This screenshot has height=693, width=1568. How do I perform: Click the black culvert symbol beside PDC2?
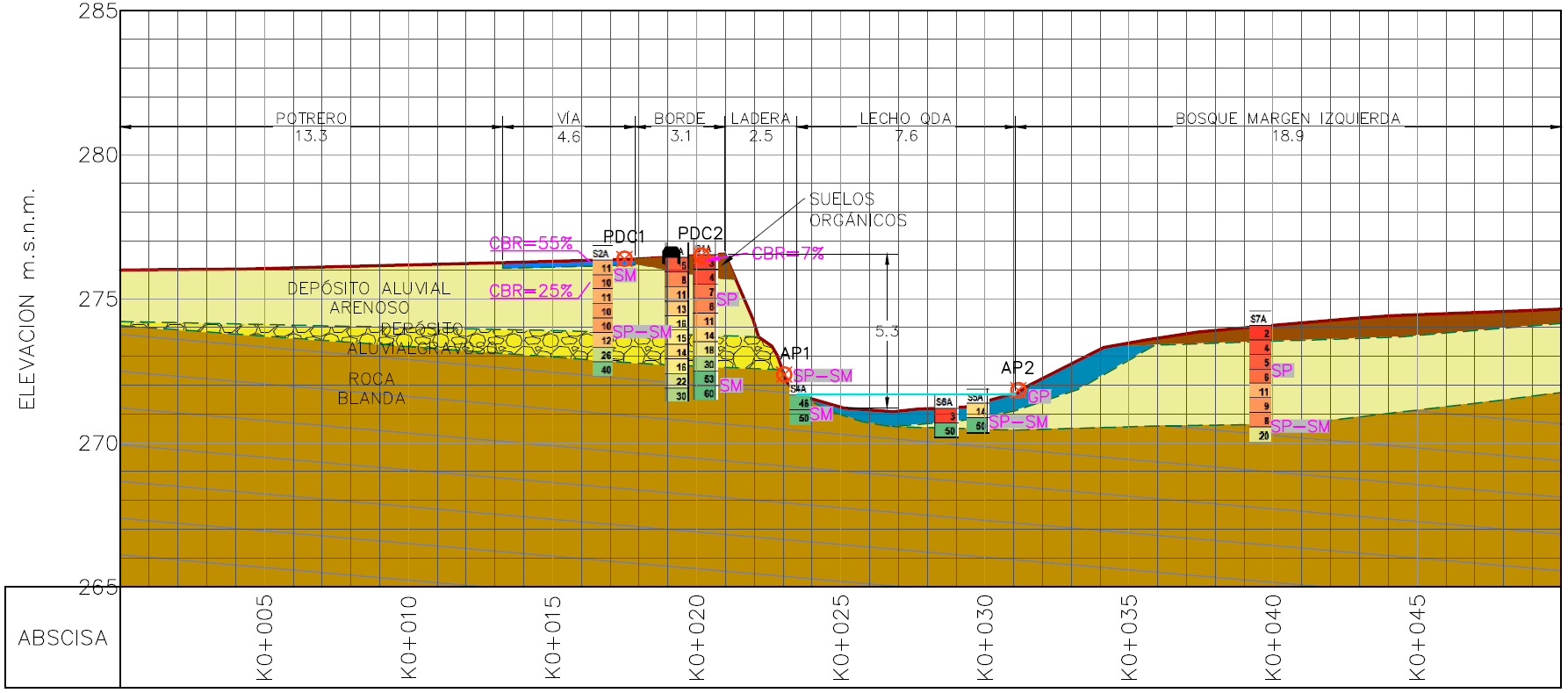click(x=671, y=253)
